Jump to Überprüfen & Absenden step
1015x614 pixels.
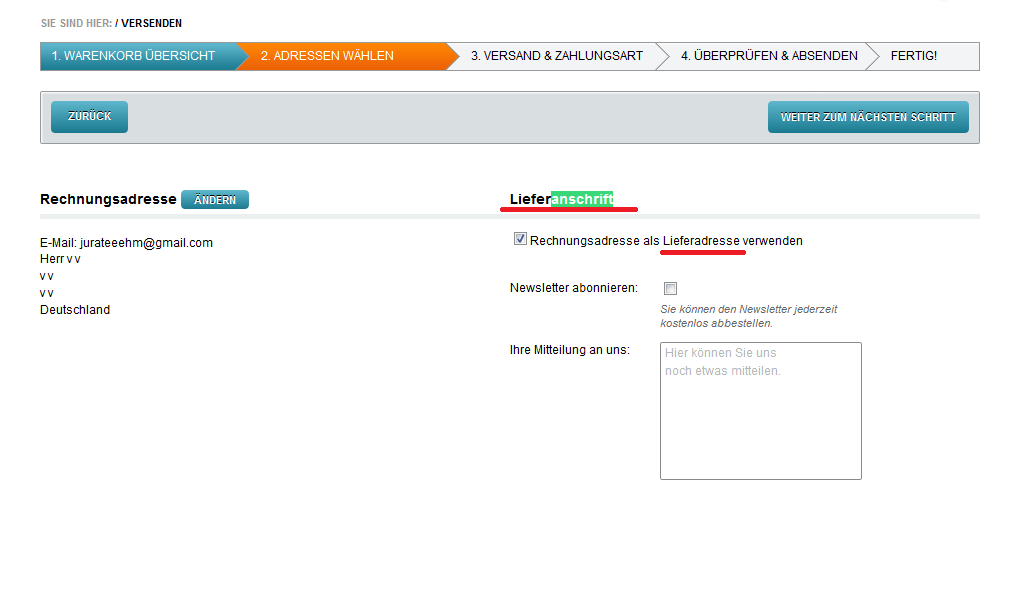769,56
